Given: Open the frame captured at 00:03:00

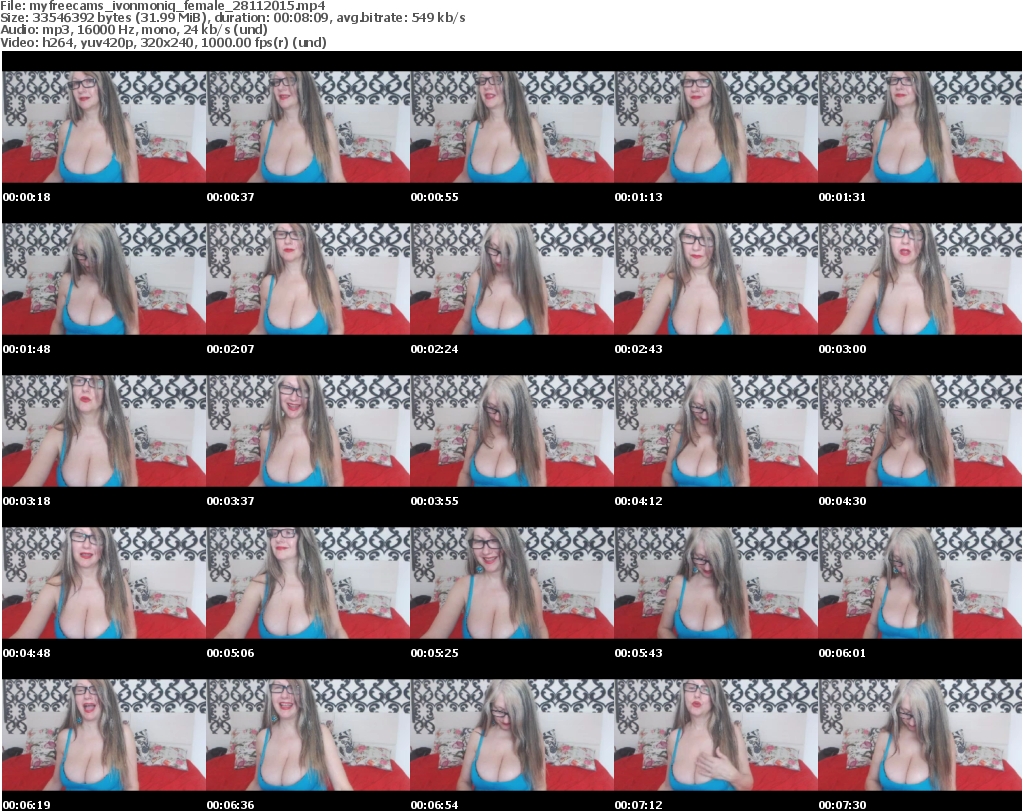Looking at the screenshot, I should coord(920,279).
